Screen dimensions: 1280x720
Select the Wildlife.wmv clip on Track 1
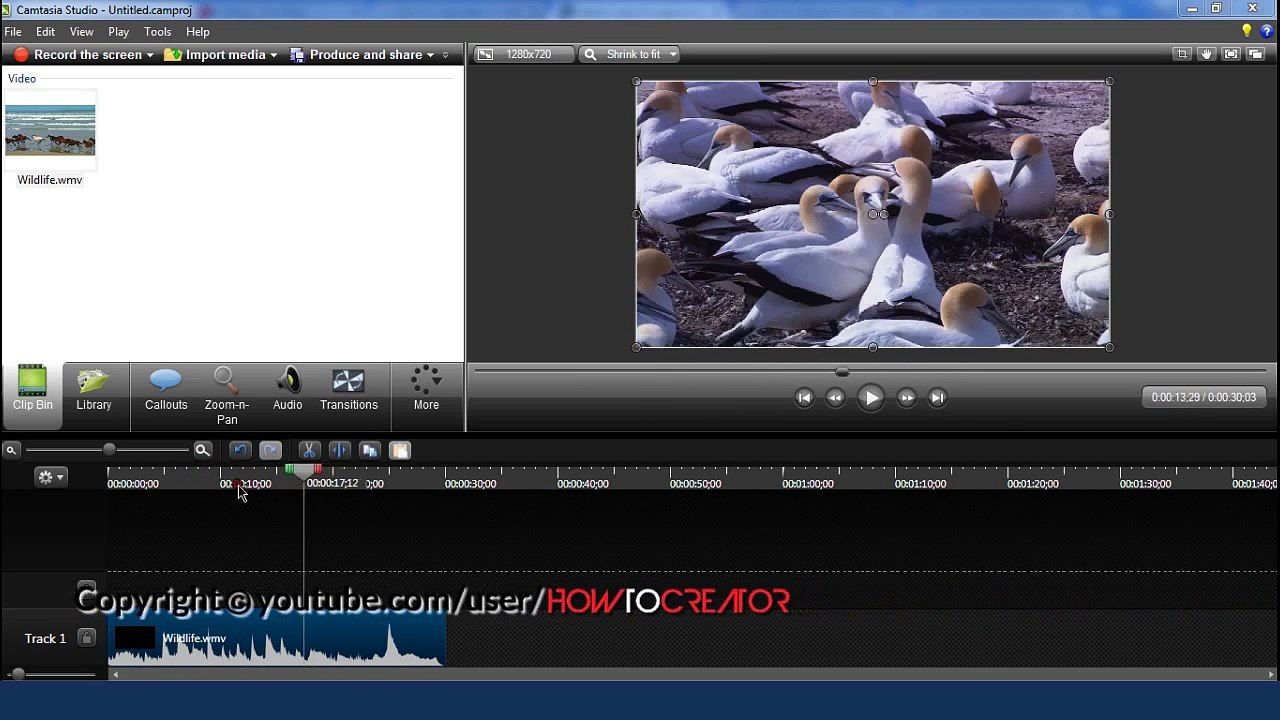click(277, 640)
